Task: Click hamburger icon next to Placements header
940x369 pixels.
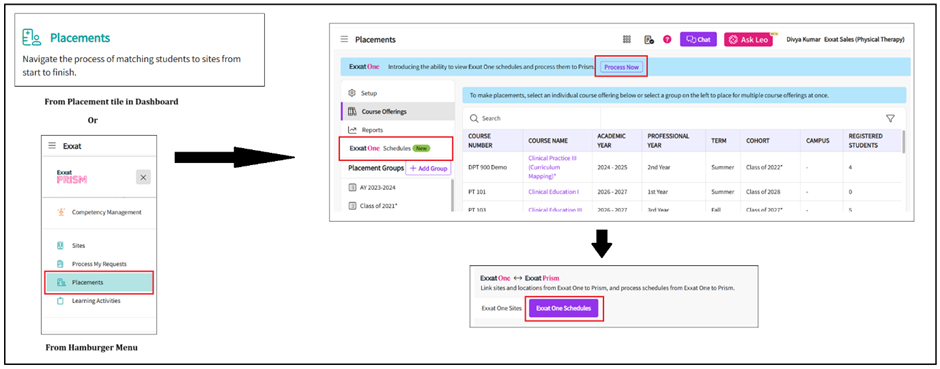Action: pyautogui.click(x=344, y=40)
